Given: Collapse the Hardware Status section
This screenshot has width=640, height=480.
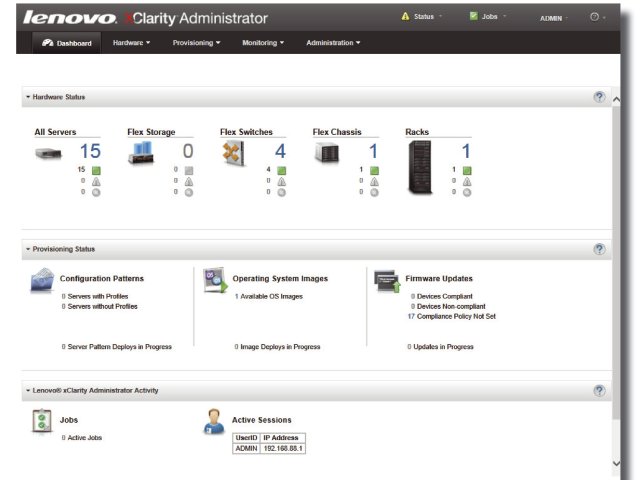Looking at the screenshot, I should click(x=28, y=97).
